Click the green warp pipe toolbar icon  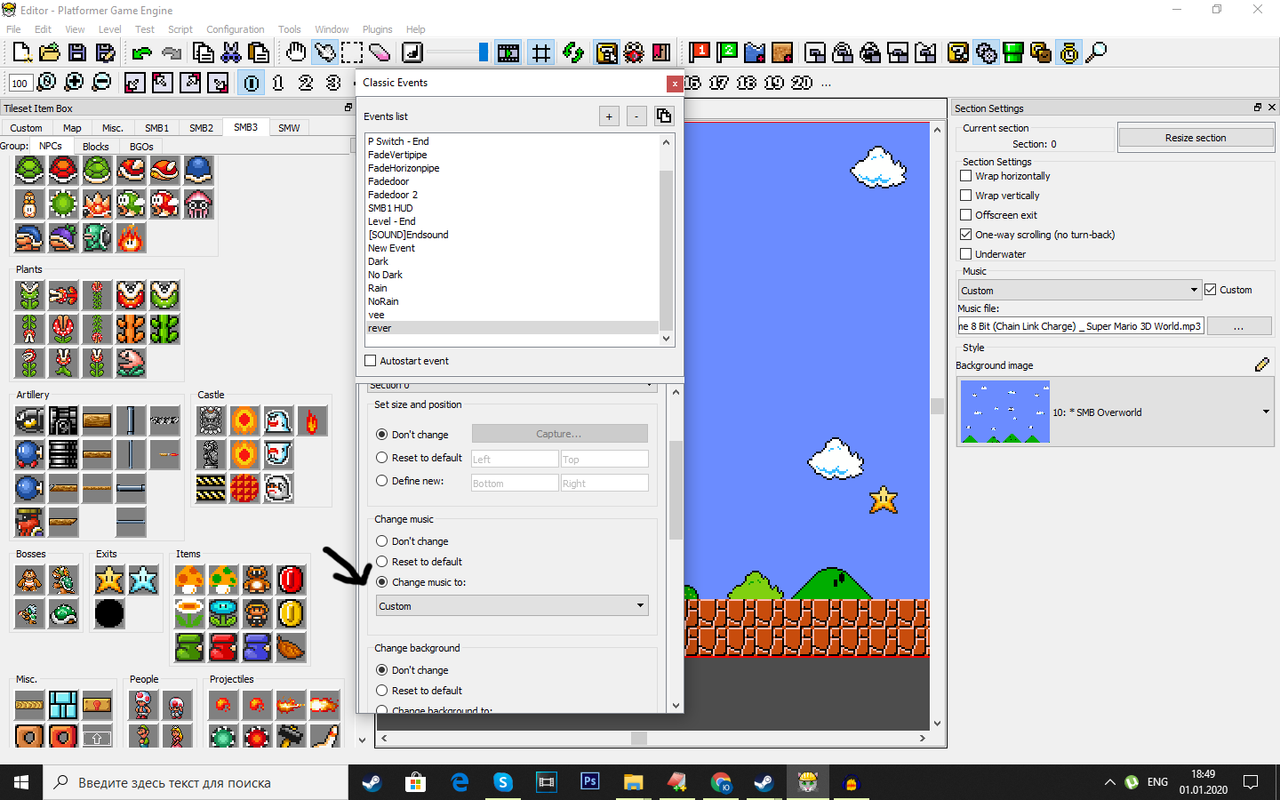tap(1014, 52)
